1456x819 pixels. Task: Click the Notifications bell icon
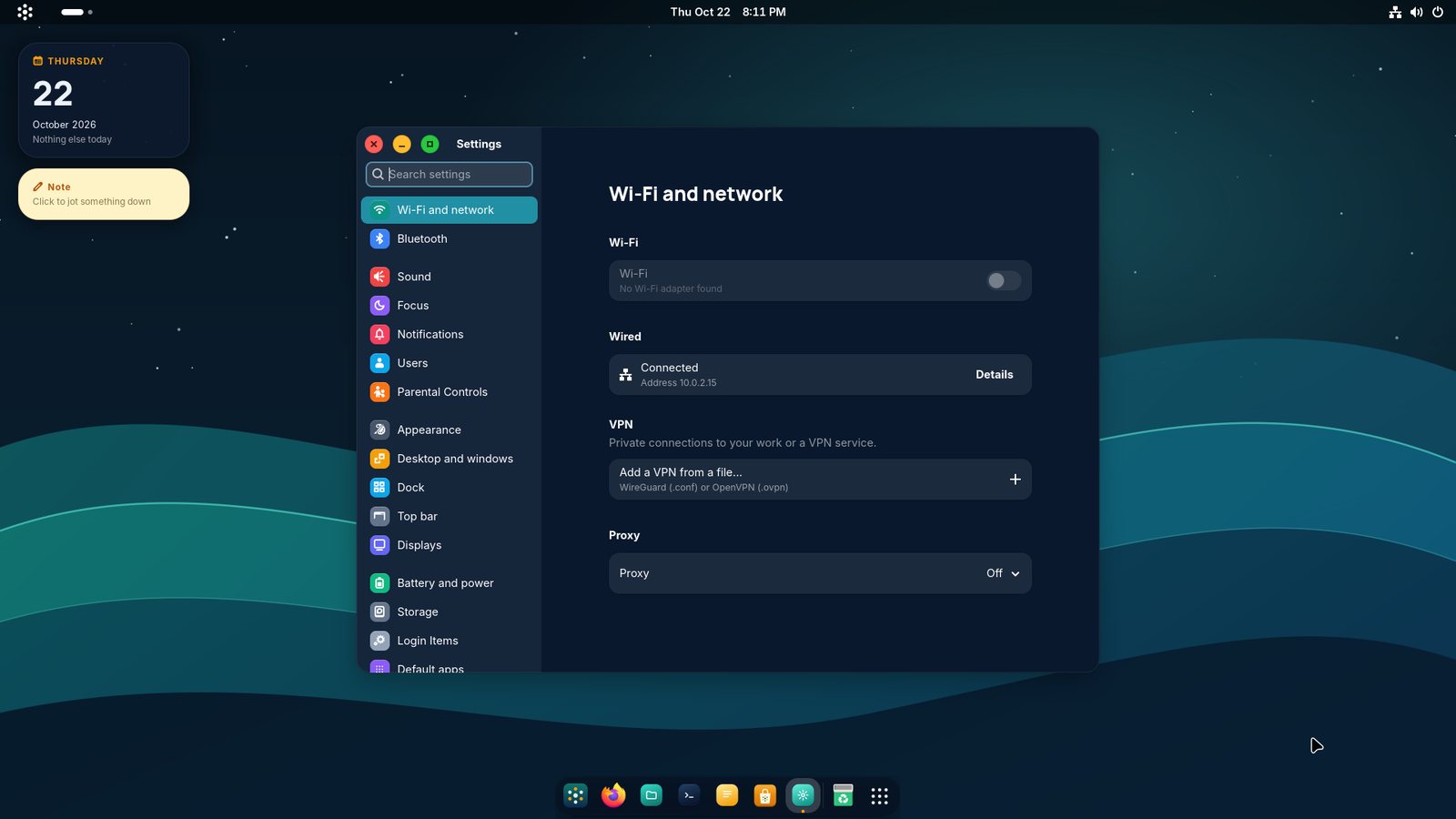[x=379, y=334]
